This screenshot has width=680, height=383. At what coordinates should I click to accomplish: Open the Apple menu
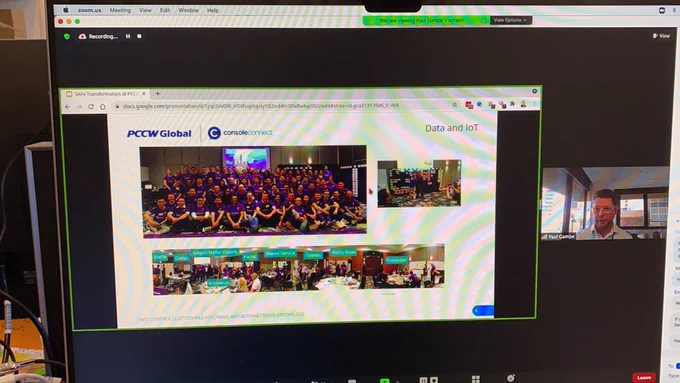coord(66,10)
